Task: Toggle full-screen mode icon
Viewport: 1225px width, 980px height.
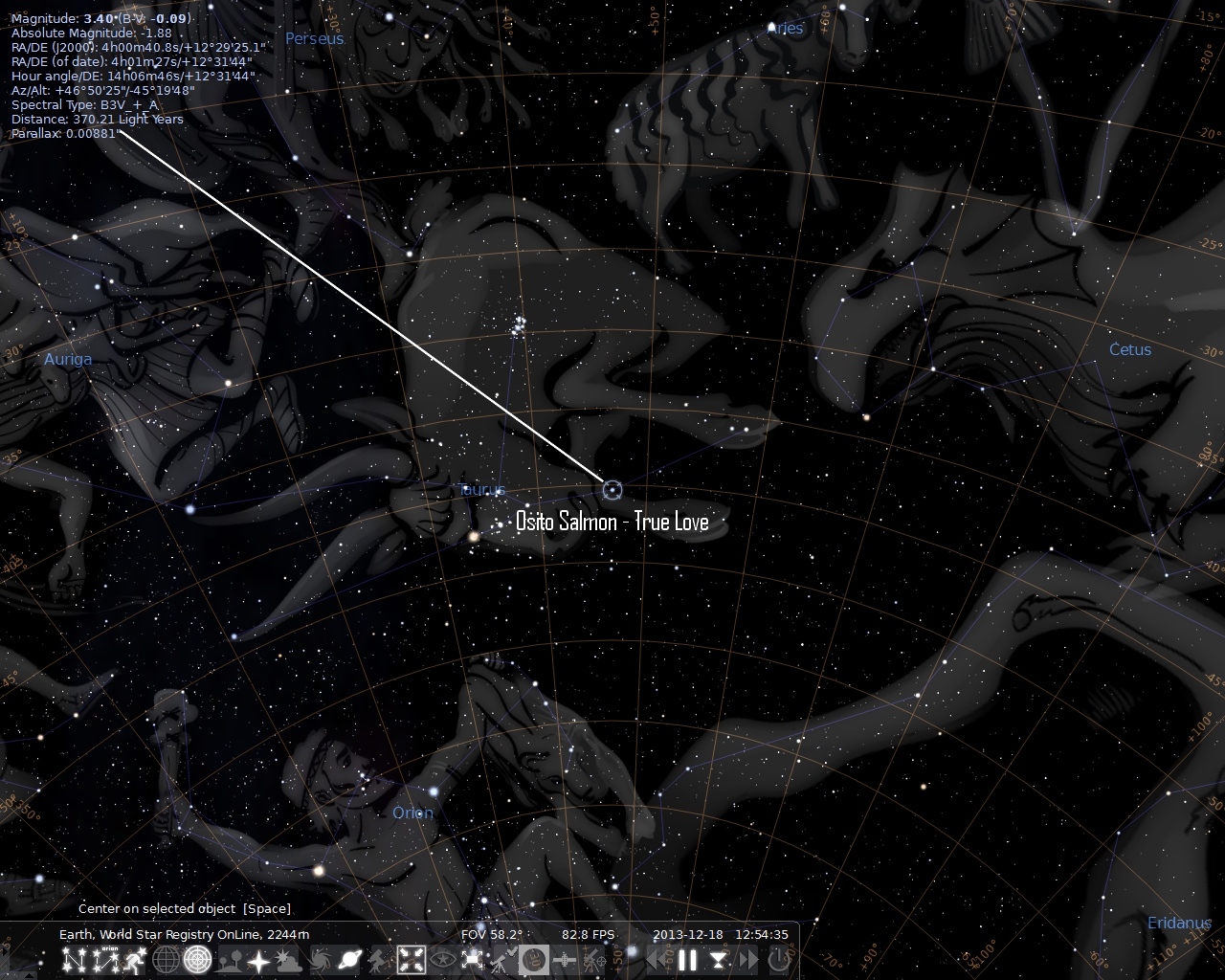Action: pyautogui.click(x=471, y=960)
